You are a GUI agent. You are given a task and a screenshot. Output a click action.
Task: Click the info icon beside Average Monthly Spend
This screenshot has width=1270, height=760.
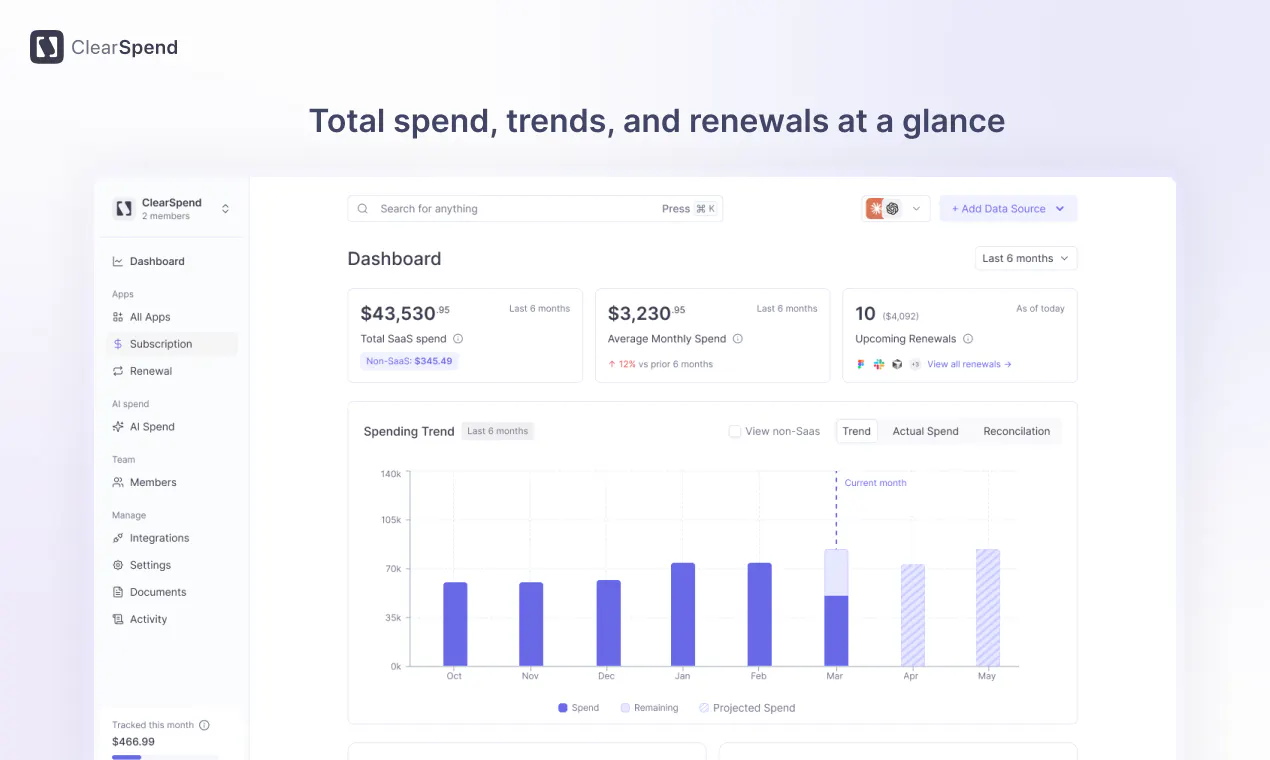pyautogui.click(x=738, y=339)
